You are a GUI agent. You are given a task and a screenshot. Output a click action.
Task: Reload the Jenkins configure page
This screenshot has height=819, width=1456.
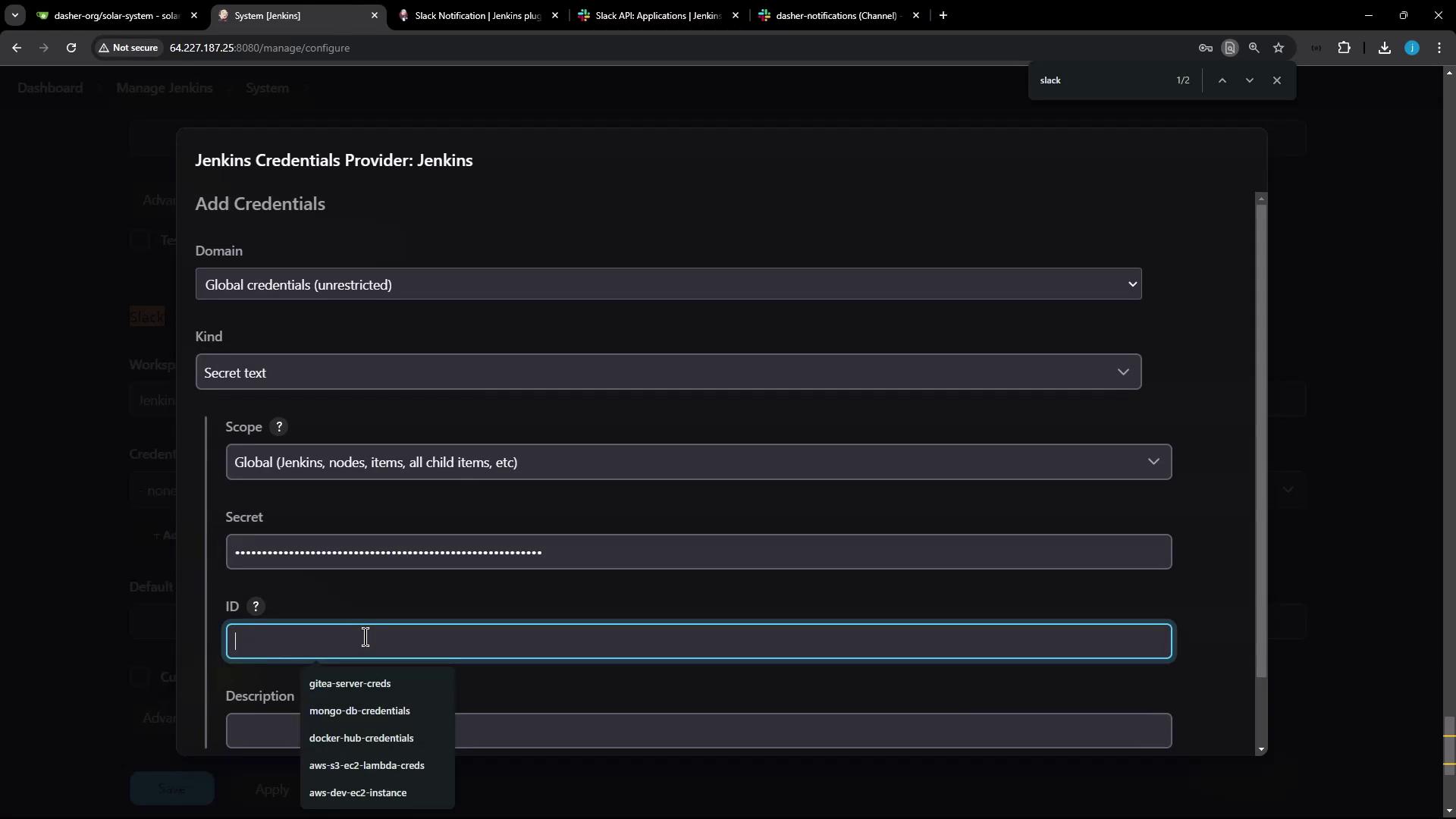click(71, 48)
